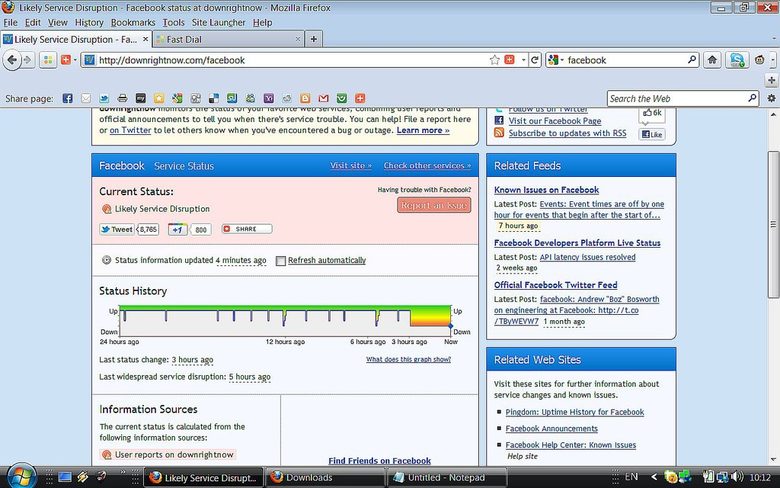Click the Google +1 button
Viewport: 780px width, 488px height.
click(x=177, y=229)
